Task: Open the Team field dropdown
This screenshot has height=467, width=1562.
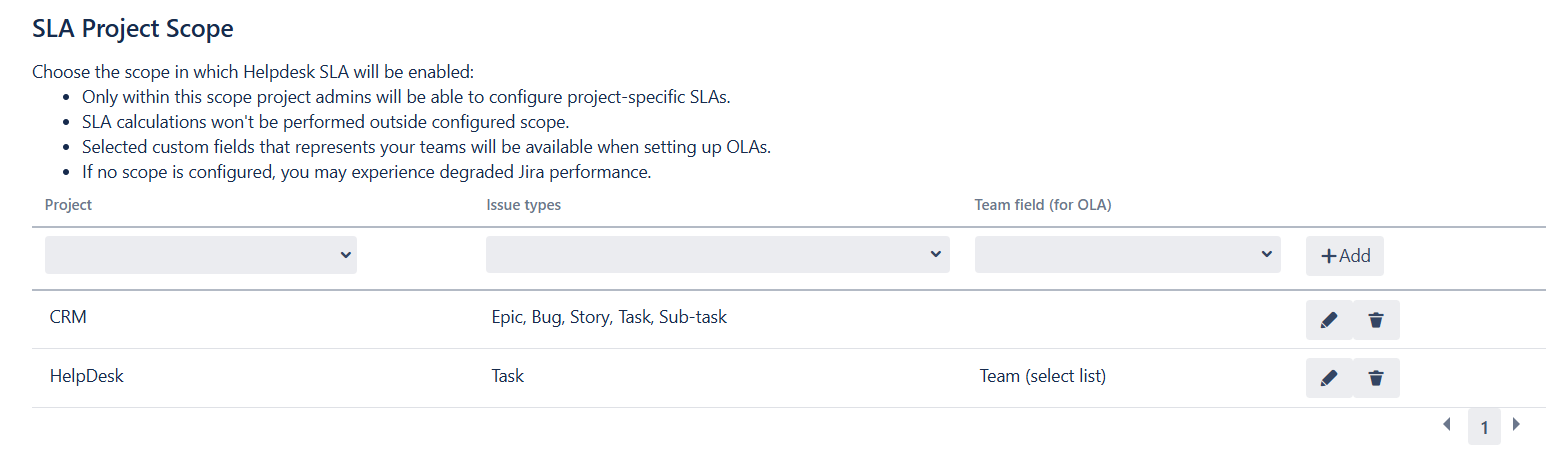Action: pos(1127,255)
